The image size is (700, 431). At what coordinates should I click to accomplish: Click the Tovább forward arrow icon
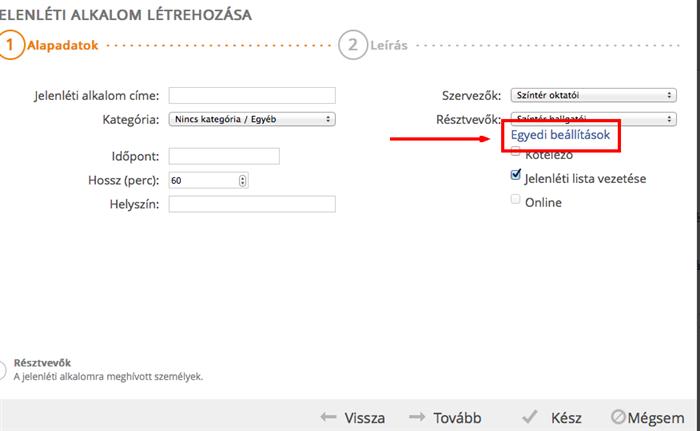click(417, 417)
